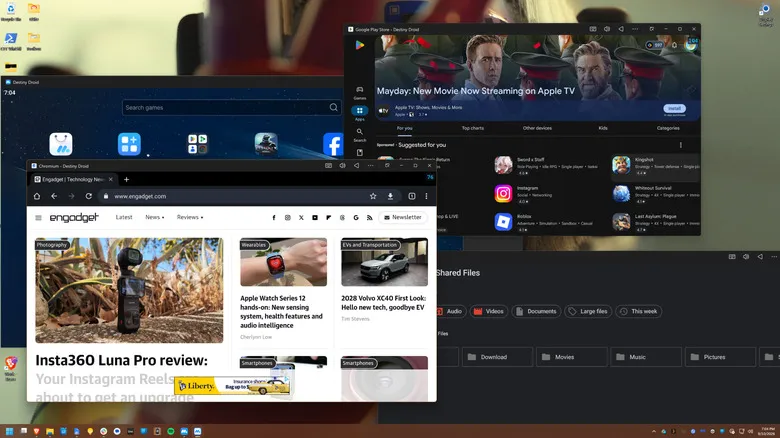The image size is (780, 438).
Task: Open Chromium three-dot menu
Action: coord(426,196)
